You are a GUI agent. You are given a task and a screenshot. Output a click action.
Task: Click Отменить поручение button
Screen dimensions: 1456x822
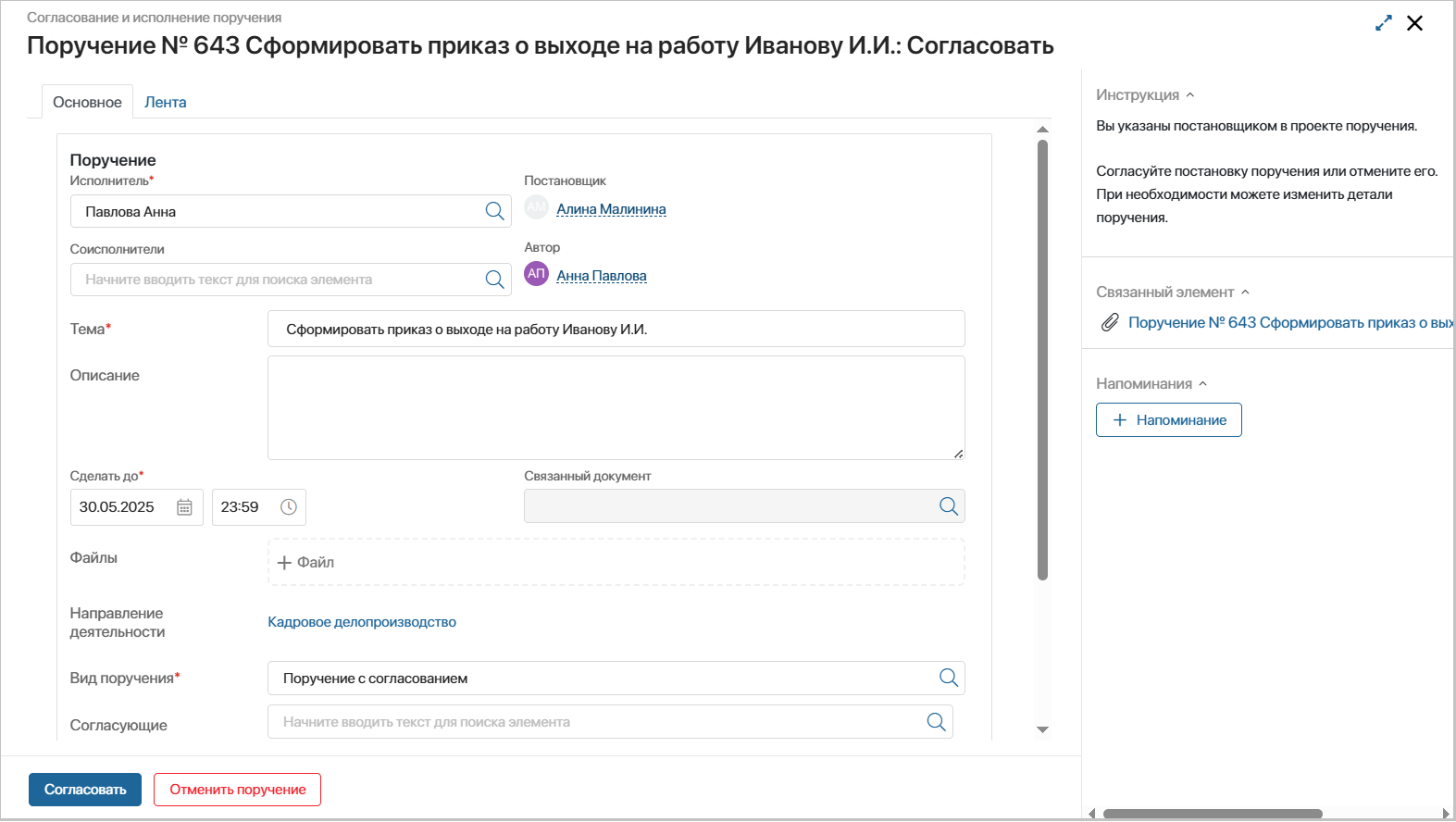[237, 790]
